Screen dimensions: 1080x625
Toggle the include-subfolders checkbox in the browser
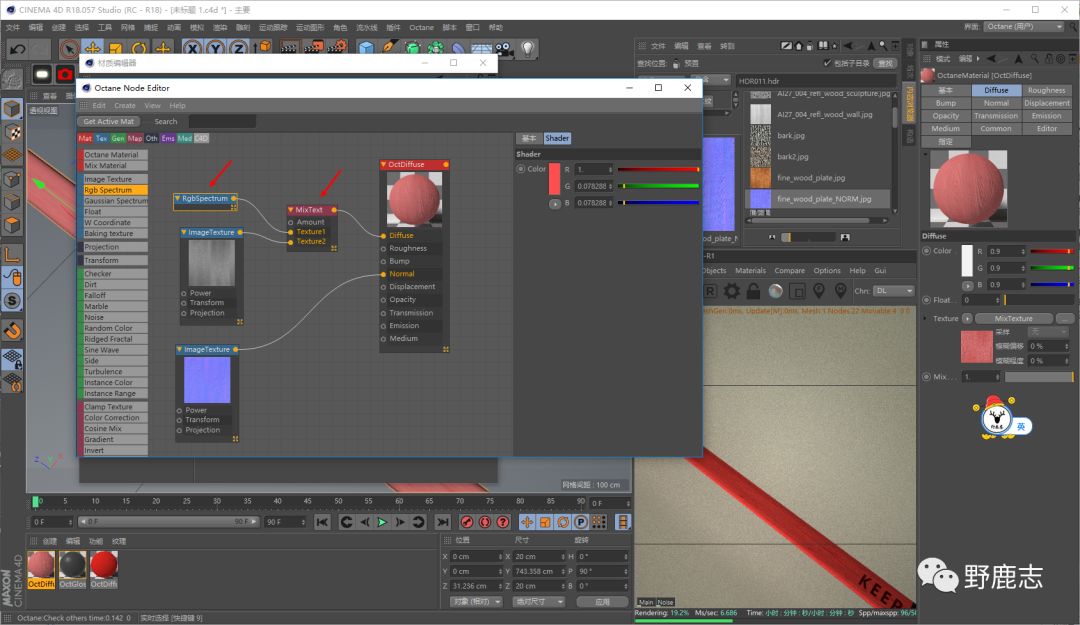[827, 63]
